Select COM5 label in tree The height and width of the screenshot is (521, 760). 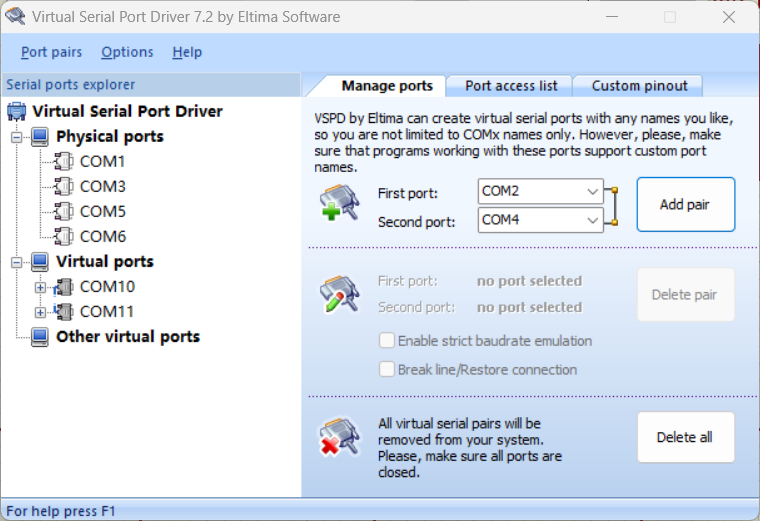pos(102,212)
